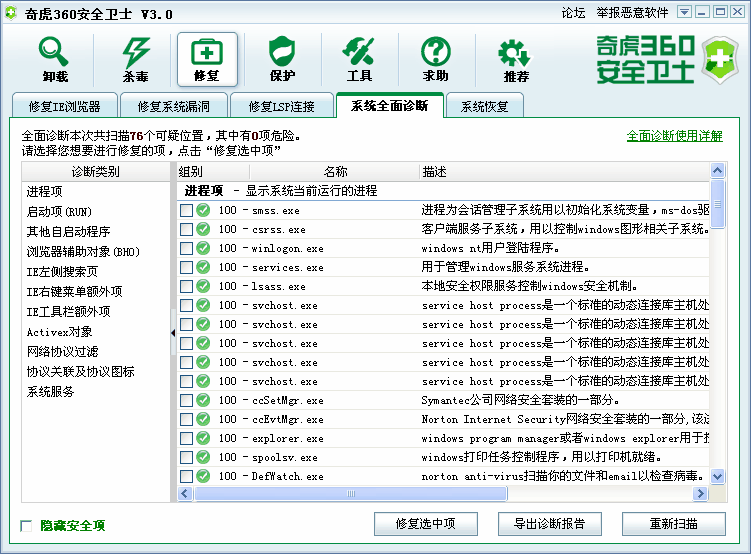Viewport: 751px width, 554px height.
Task: Click the green check icon for services.exe
Action: (x=203, y=267)
